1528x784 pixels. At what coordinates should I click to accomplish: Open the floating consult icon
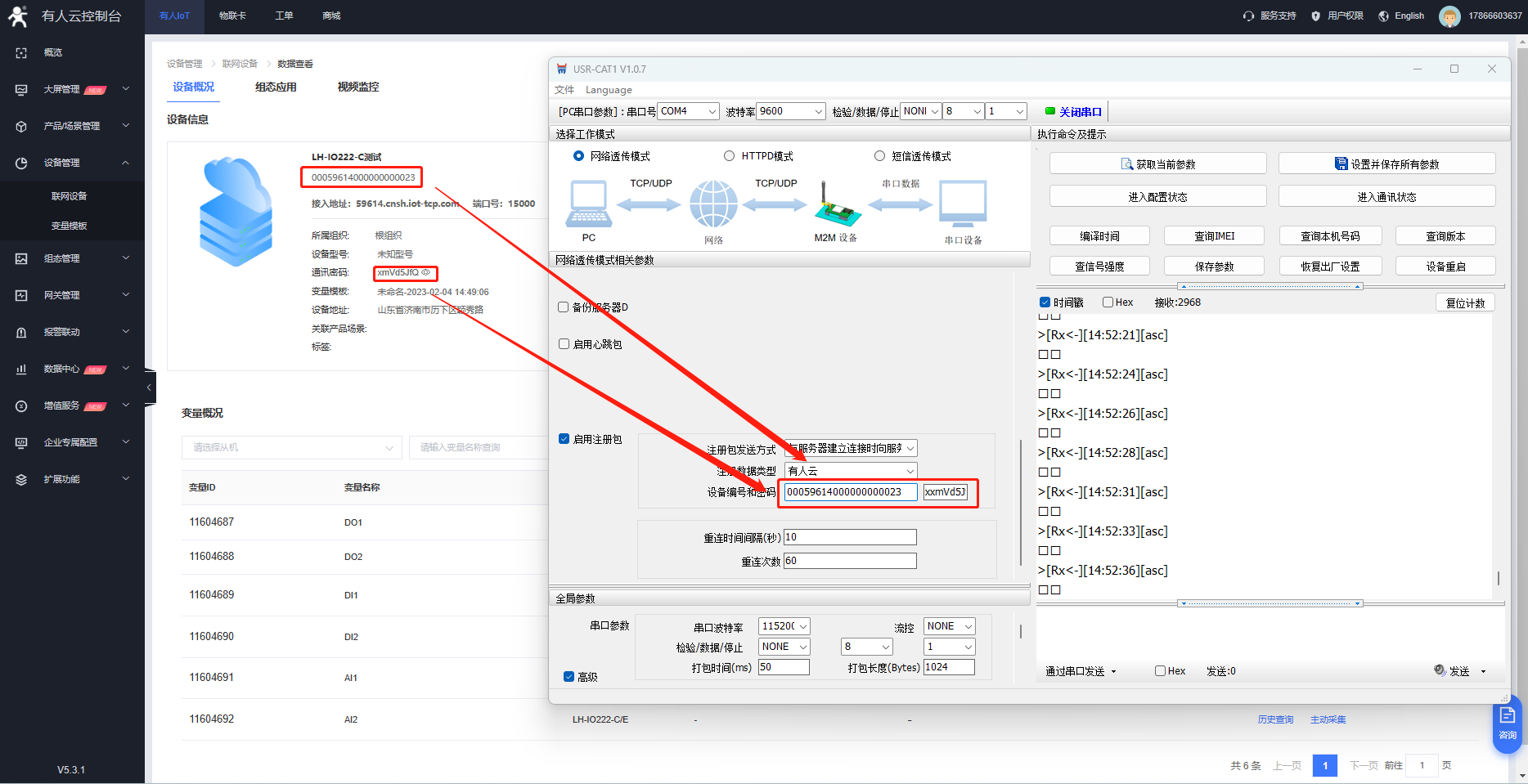click(x=1507, y=722)
